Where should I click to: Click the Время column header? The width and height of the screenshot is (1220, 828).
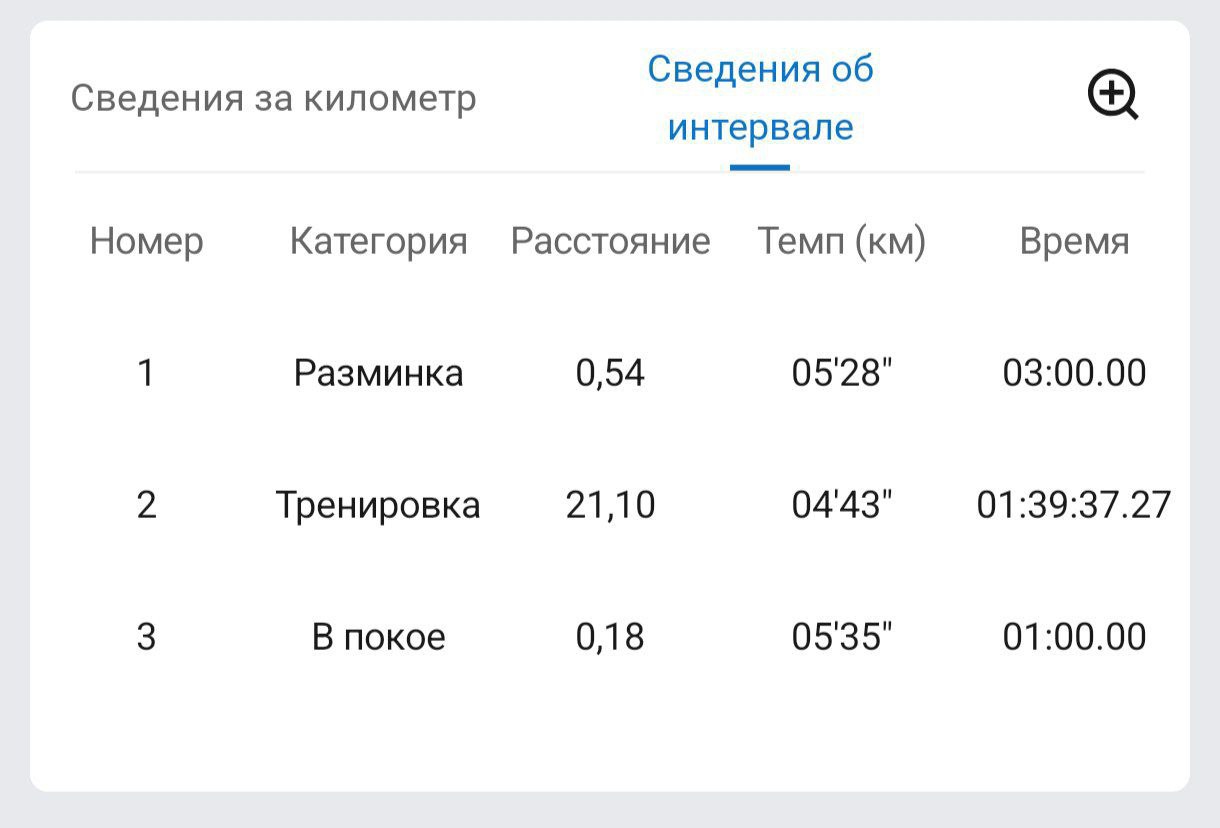point(1074,241)
